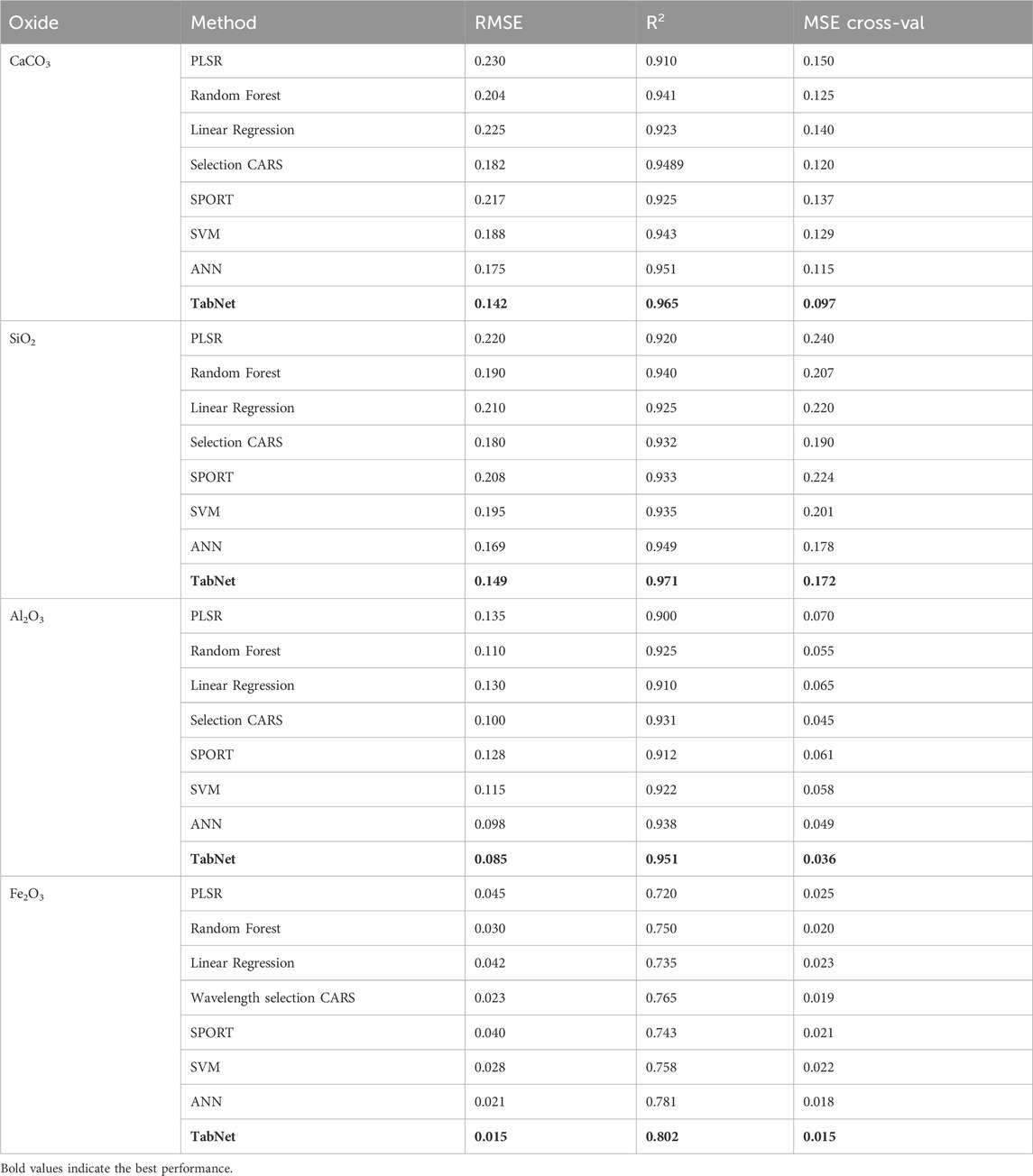The width and height of the screenshot is (1033, 1176).
Task: Click the Oxide column header
Action: [x=33, y=22]
